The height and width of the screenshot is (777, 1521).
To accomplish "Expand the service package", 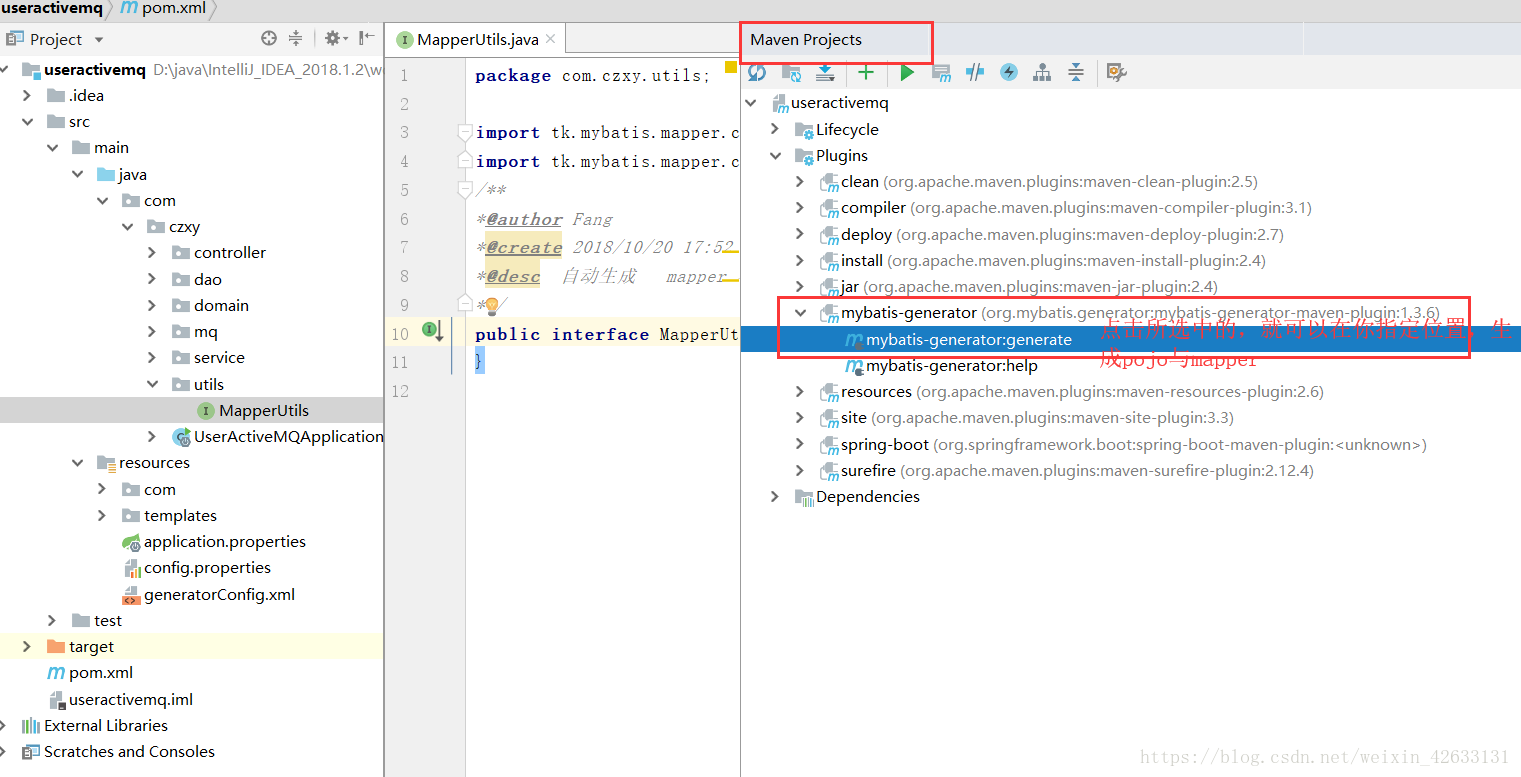I will 152,358.
